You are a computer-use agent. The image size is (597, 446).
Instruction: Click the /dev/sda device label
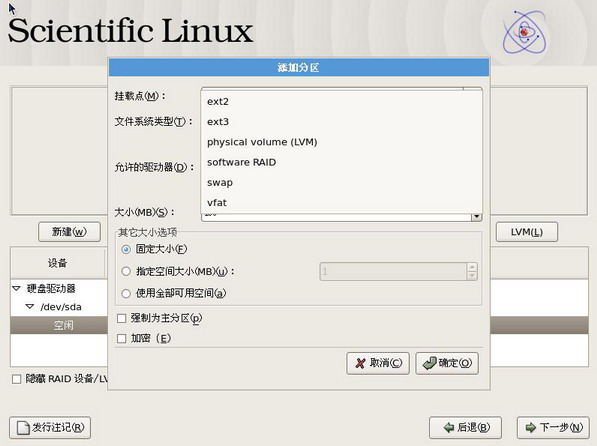pyautogui.click(x=61, y=307)
